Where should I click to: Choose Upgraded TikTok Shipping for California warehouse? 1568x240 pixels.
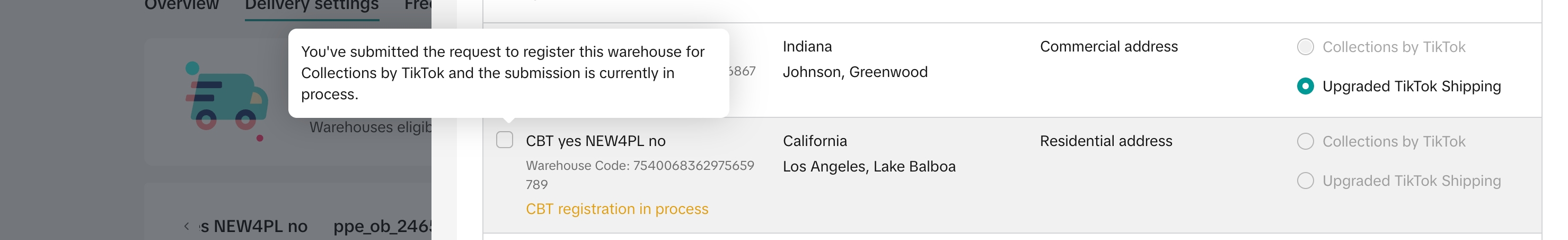pos(1305,181)
